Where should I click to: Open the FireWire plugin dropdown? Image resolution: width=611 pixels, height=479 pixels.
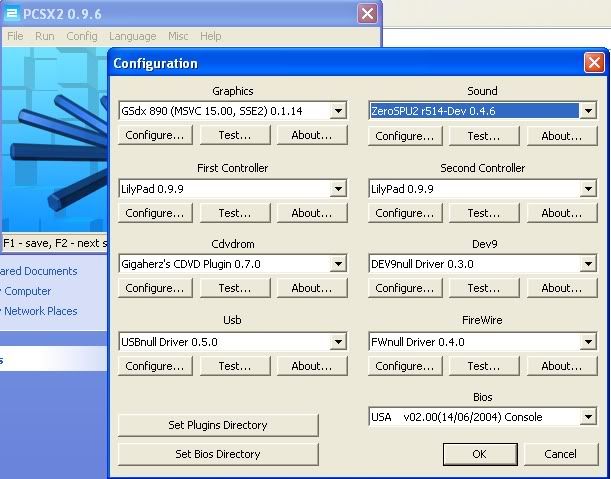588,342
